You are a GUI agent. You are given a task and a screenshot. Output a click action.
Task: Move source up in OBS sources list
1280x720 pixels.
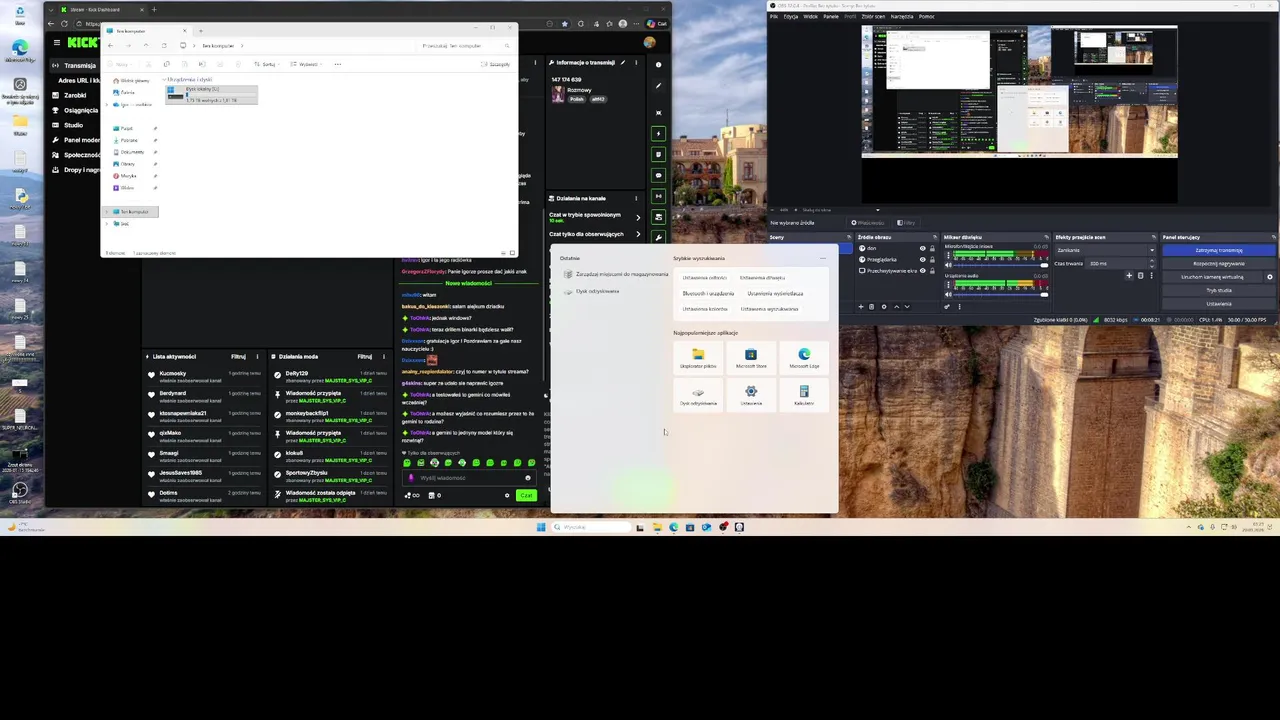click(x=897, y=307)
